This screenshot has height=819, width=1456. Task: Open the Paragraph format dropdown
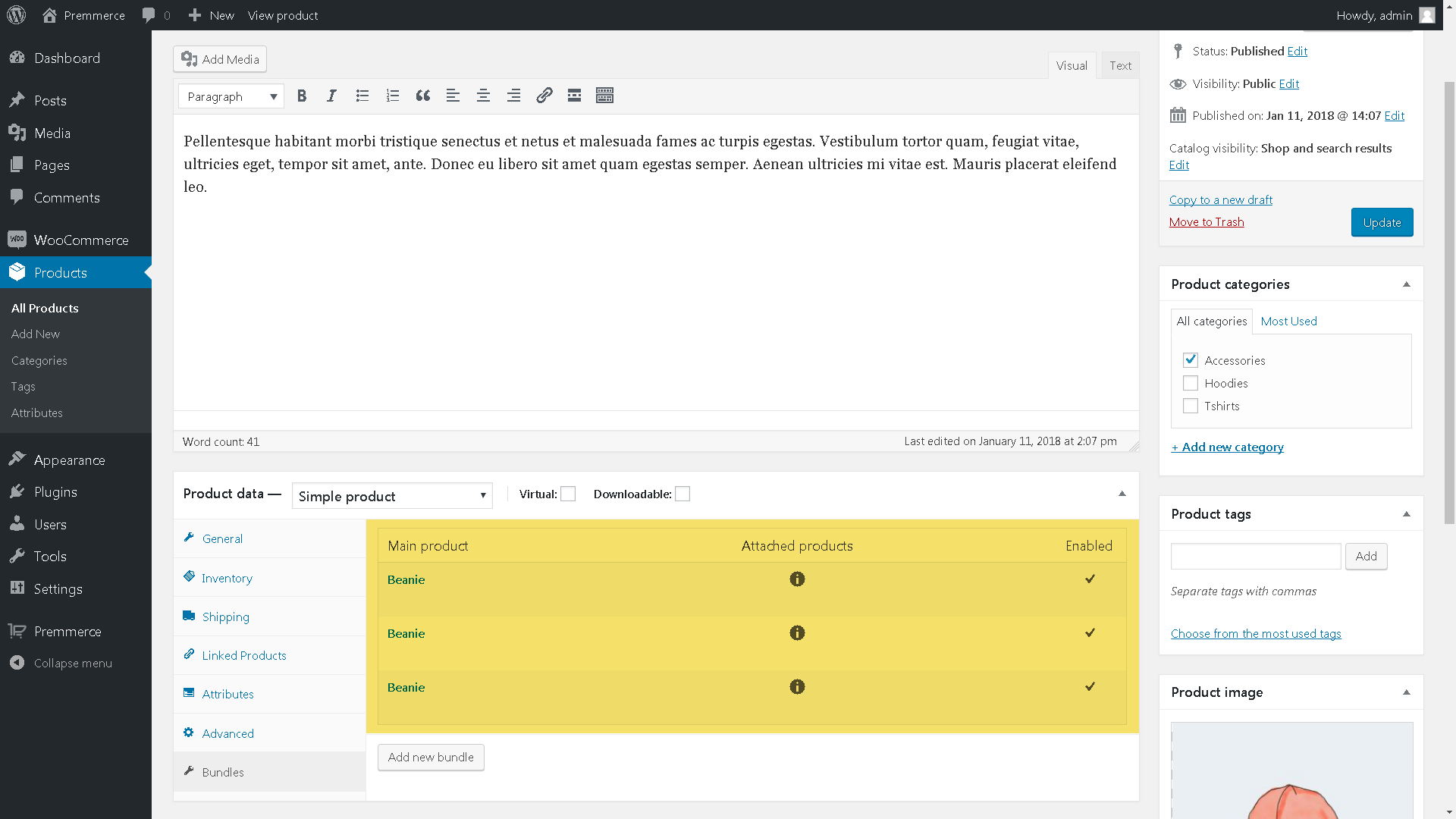pyautogui.click(x=231, y=96)
